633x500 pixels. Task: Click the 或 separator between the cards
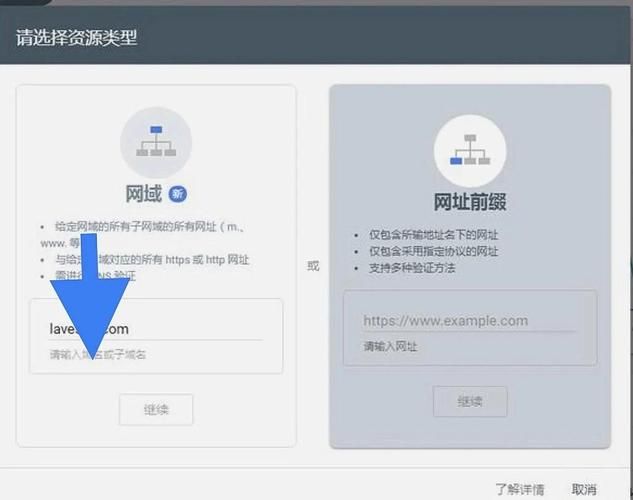(313, 266)
